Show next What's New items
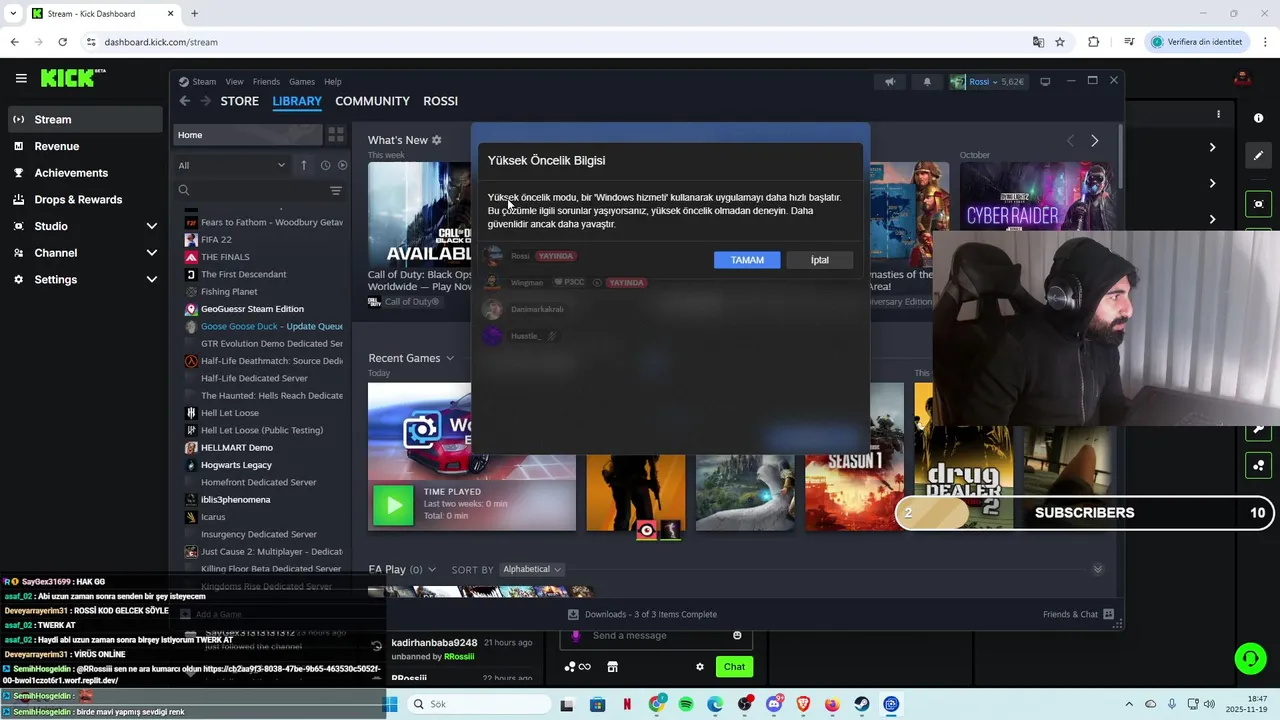The image size is (1280, 720). 1094,141
